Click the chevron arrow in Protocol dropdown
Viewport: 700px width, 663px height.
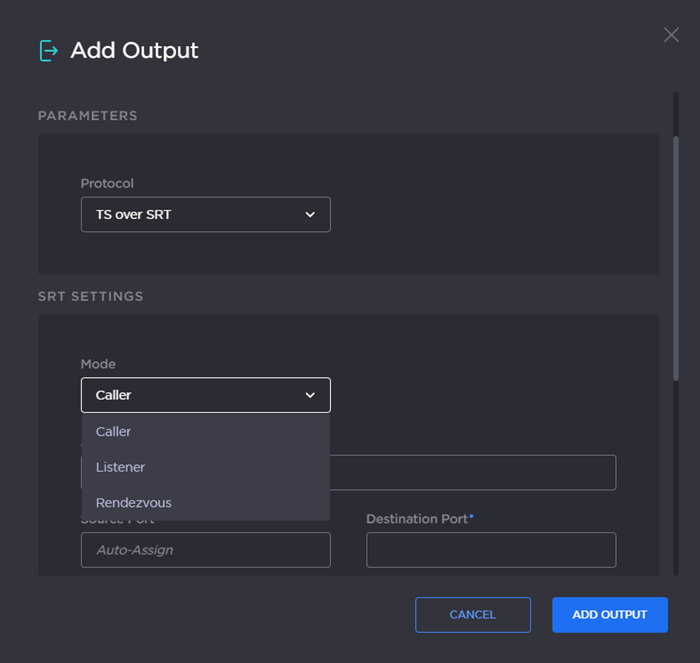tap(310, 214)
